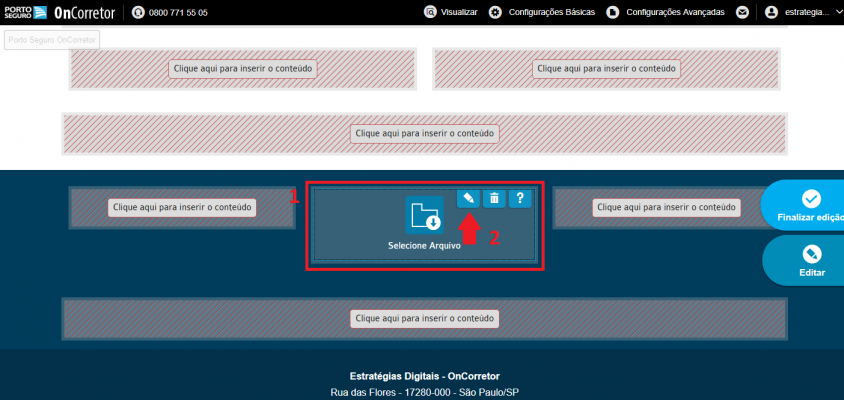Open Configurações Básicas
844x400 pixels.
(x=552, y=12)
